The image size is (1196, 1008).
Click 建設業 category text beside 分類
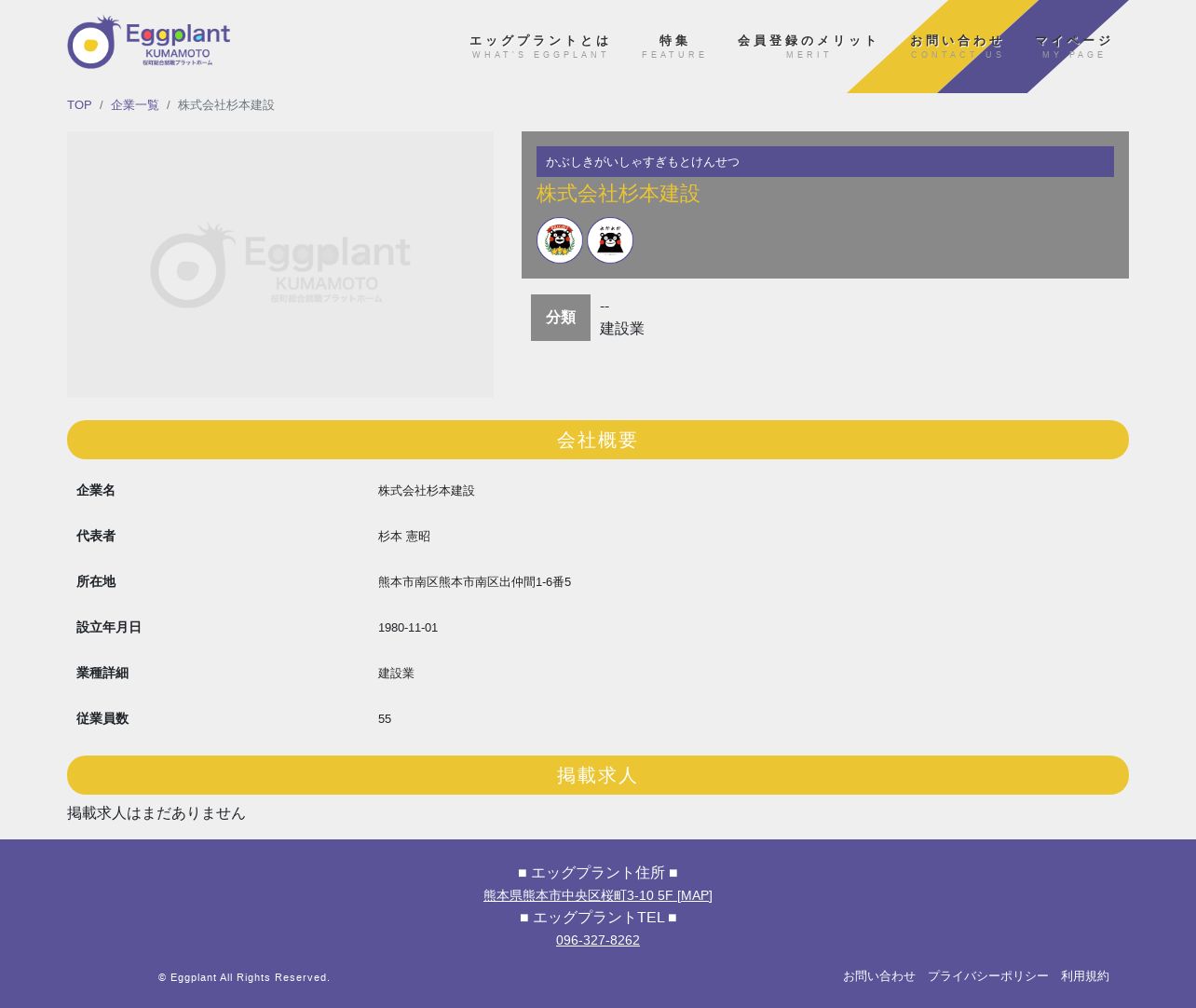[622, 329]
